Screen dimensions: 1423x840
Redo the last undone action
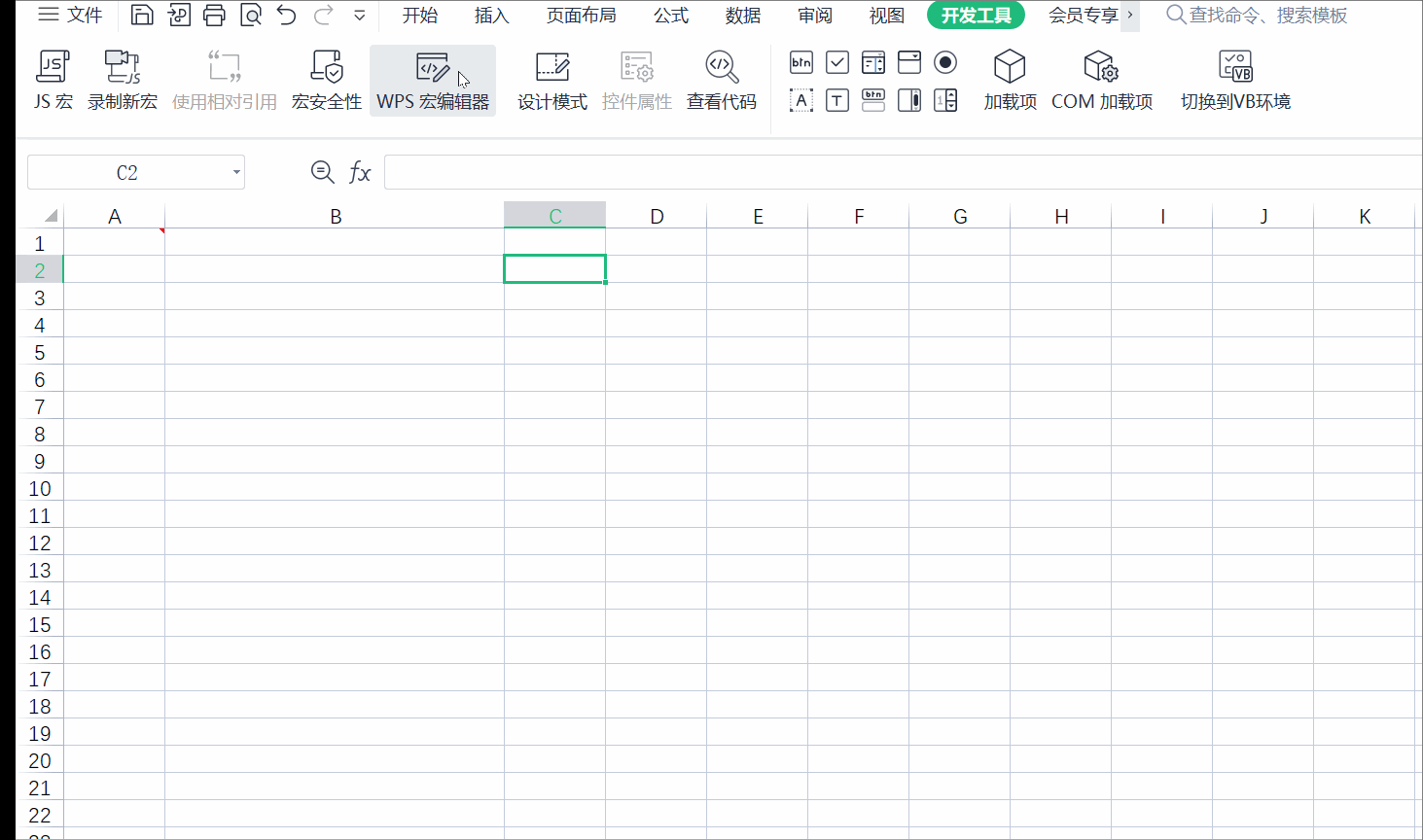(x=324, y=15)
